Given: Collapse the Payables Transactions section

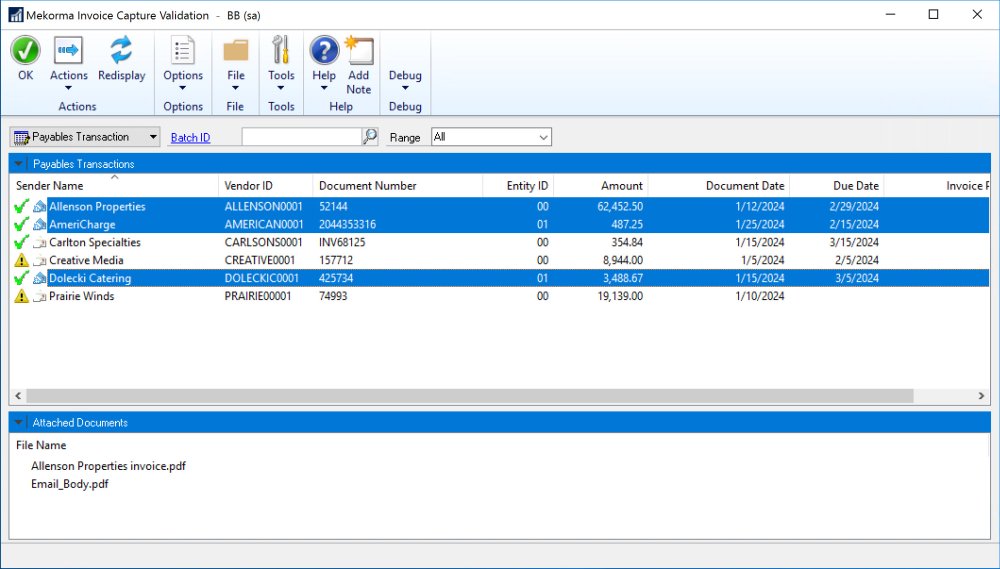Looking at the screenshot, I should click(19, 163).
